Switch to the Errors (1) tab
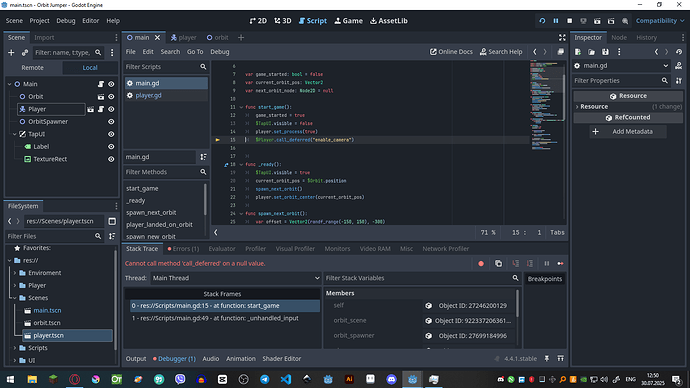The width and height of the screenshot is (690, 388). 183,249
